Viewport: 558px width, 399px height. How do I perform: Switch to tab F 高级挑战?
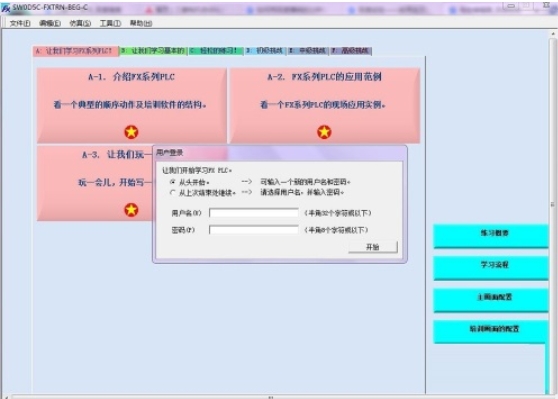click(x=351, y=51)
